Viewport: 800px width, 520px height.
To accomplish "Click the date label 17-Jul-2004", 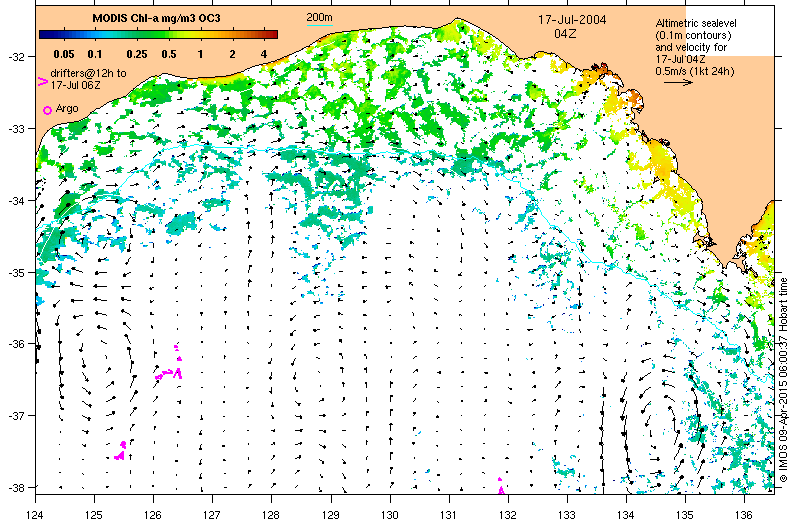I will [572, 20].
